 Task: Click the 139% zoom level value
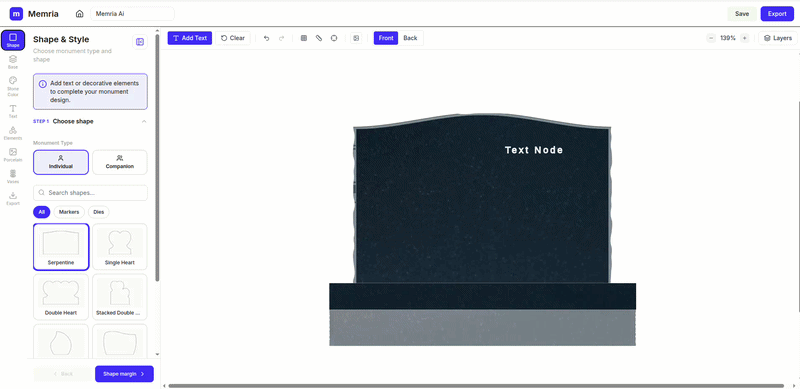coord(728,38)
